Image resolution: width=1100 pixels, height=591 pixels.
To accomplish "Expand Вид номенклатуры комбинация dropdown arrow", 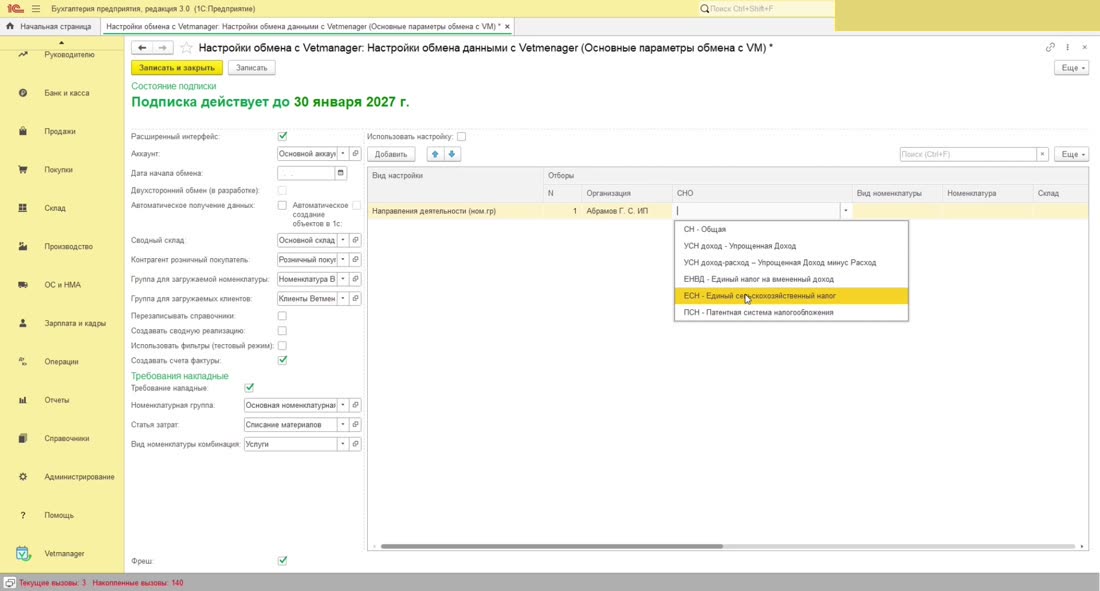I will (x=342, y=444).
